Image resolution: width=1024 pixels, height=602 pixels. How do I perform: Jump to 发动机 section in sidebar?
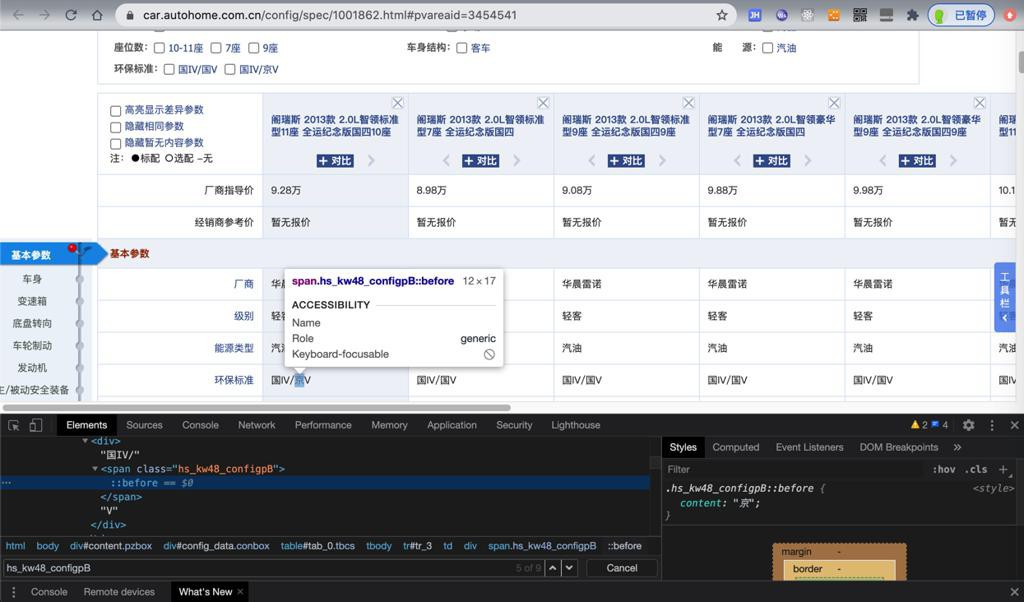32,368
